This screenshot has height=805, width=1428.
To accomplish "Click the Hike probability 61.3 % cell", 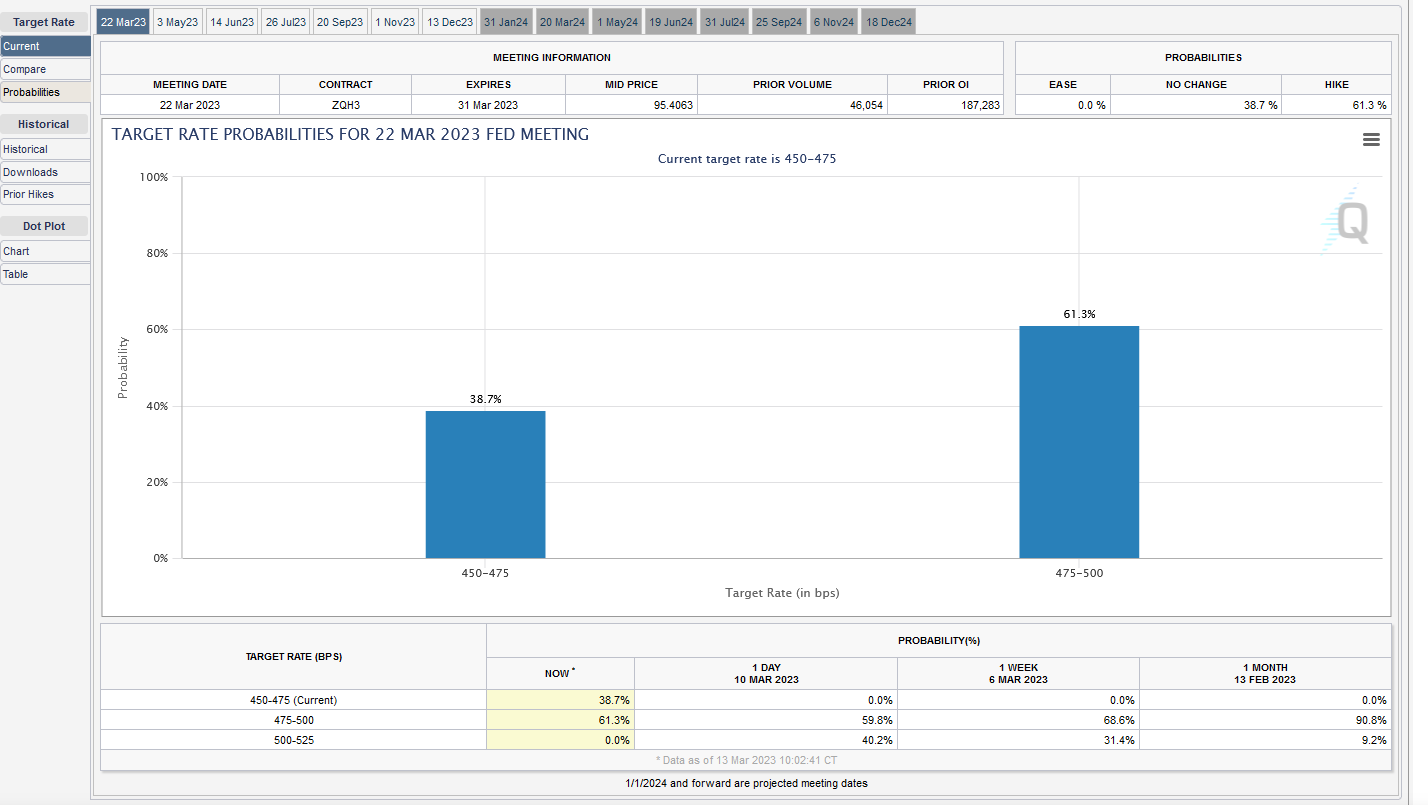I will [x=1336, y=105].
